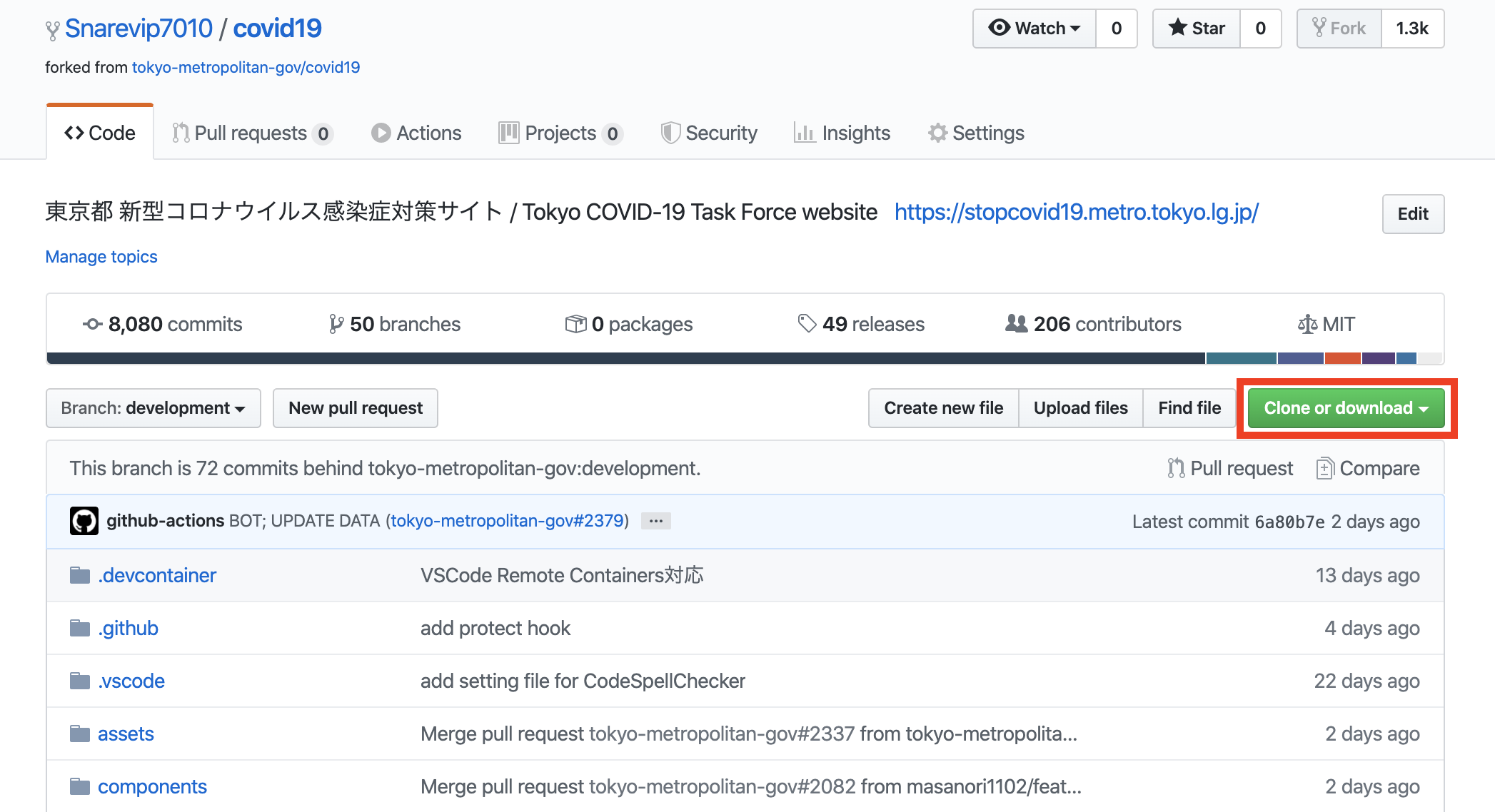Expand commit message with ellipsis button
1495x812 pixels.
pyautogui.click(x=655, y=521)
